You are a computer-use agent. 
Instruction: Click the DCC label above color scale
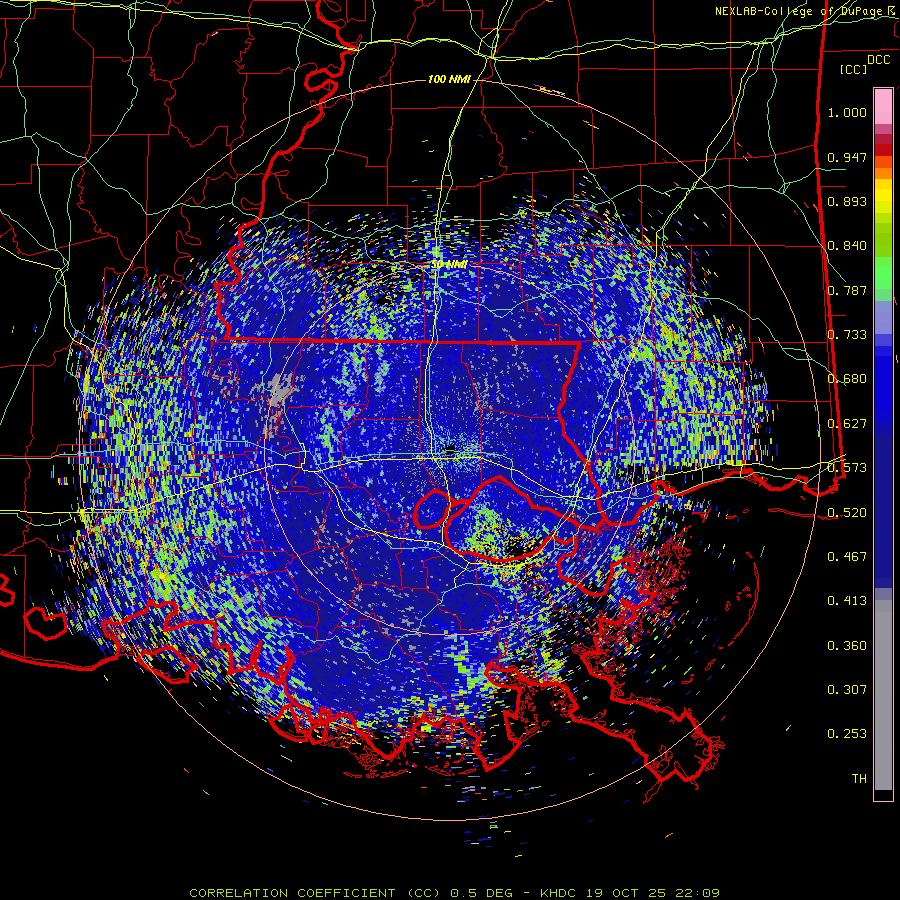(878, 60)
